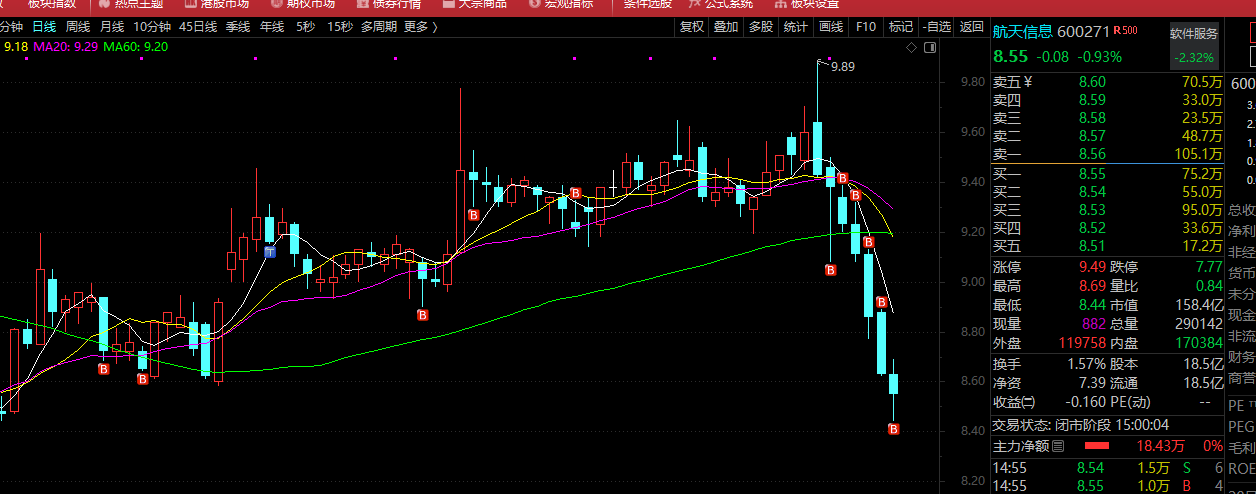
Task: Click the diamond icon above the chart
Action: (x=910, y=47)
